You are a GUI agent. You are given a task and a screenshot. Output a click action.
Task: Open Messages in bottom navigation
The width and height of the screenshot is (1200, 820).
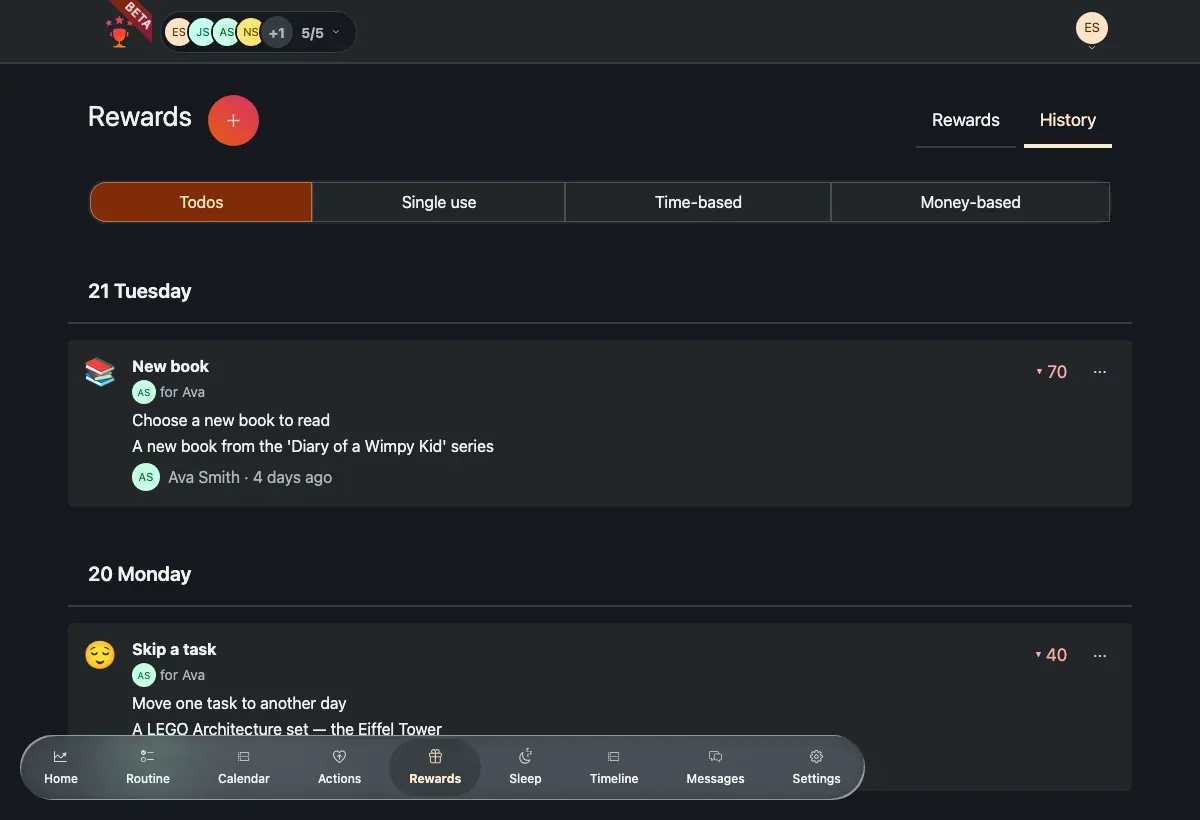click(715, 767)
